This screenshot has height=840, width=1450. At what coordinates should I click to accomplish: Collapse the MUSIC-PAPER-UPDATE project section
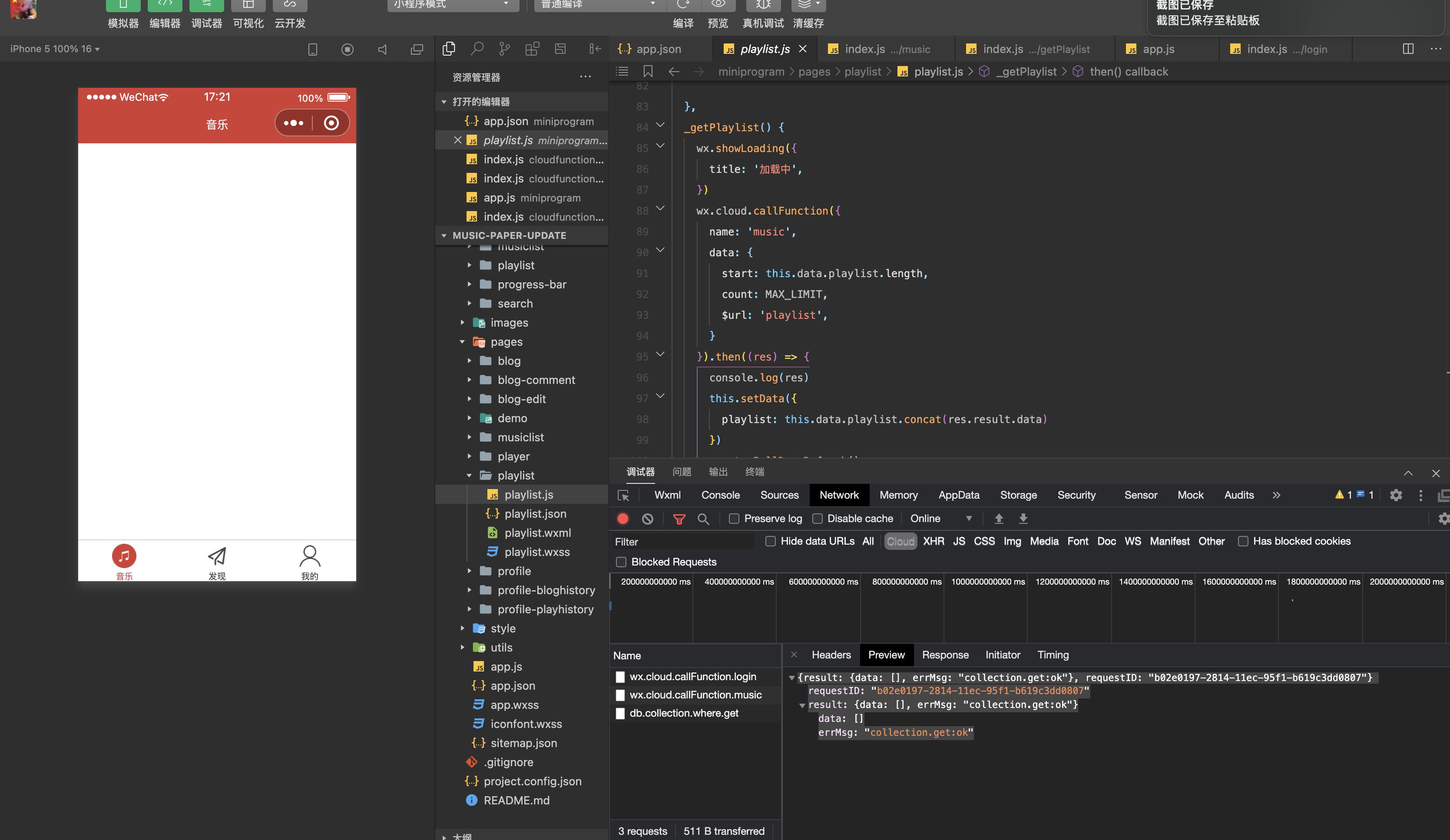521,235
